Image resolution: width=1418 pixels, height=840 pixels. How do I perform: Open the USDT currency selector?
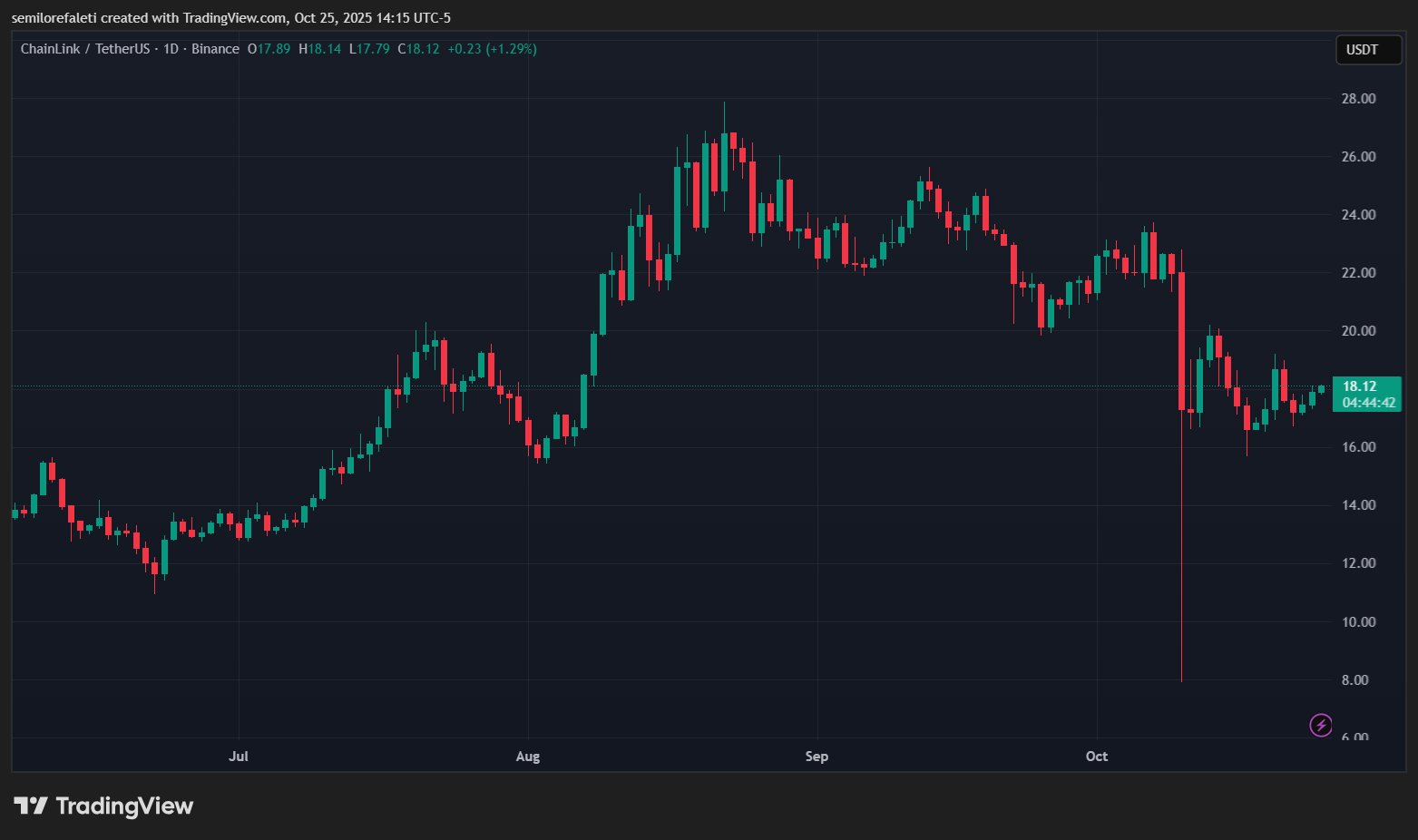point(1368,50)
